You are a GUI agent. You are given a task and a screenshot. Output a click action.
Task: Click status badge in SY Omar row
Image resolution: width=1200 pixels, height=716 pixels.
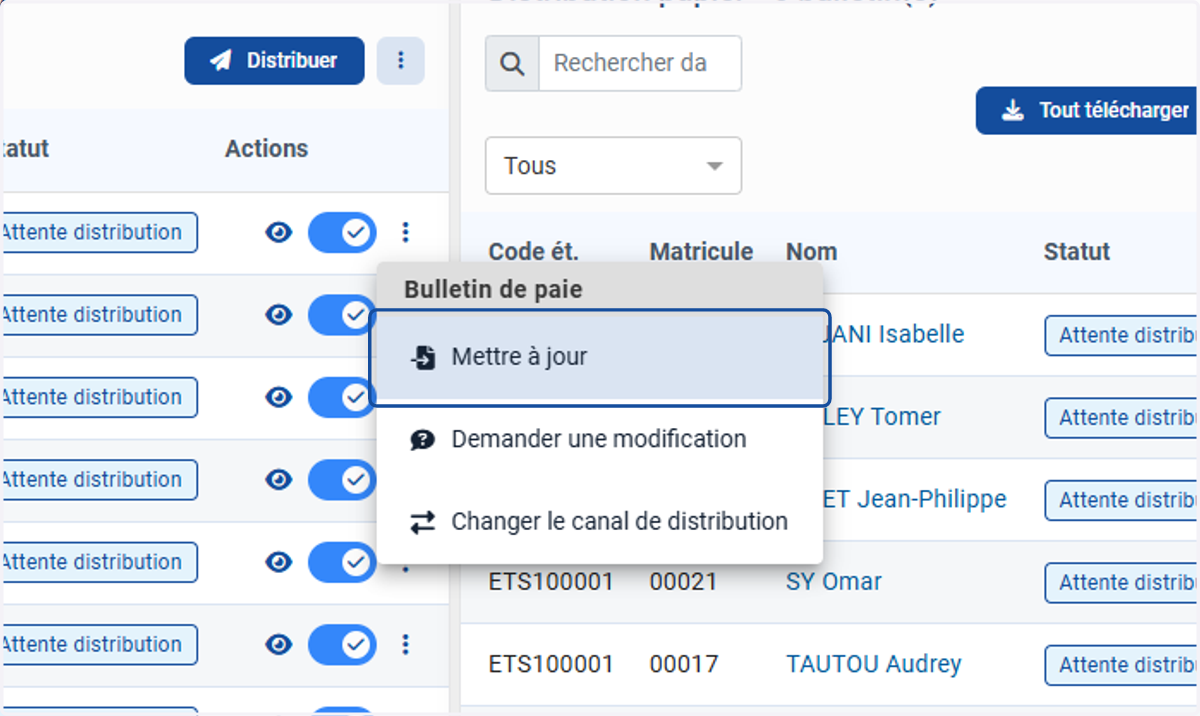pos(1122,582)
